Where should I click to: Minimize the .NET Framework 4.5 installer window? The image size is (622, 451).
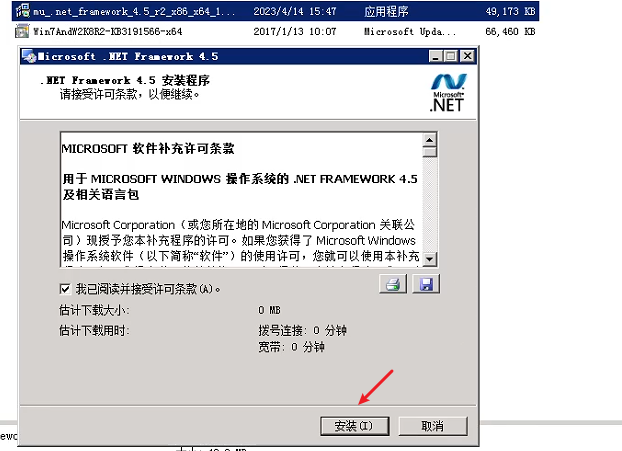[x=436, y=56]
